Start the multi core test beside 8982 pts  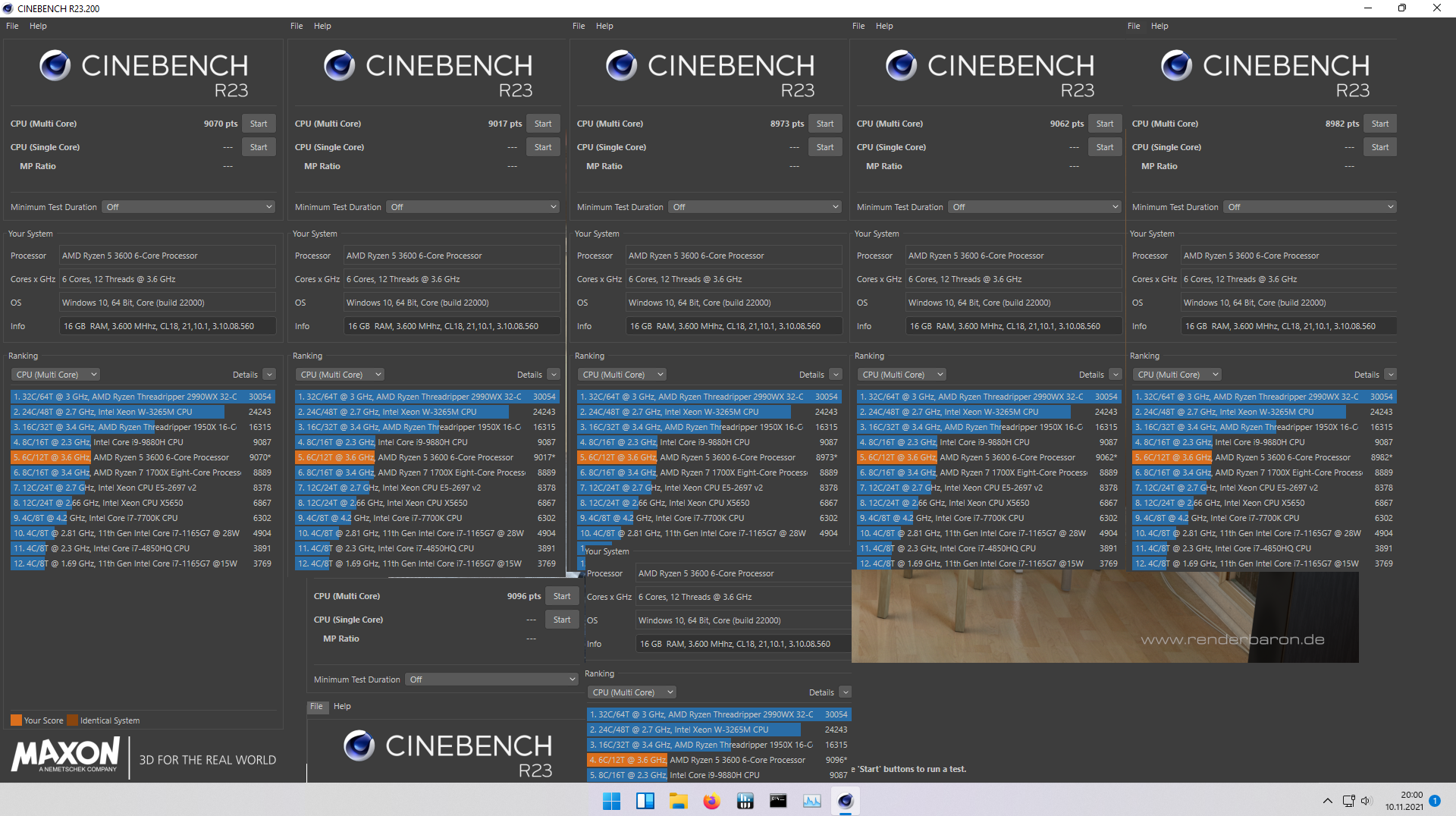[1380, 124]
